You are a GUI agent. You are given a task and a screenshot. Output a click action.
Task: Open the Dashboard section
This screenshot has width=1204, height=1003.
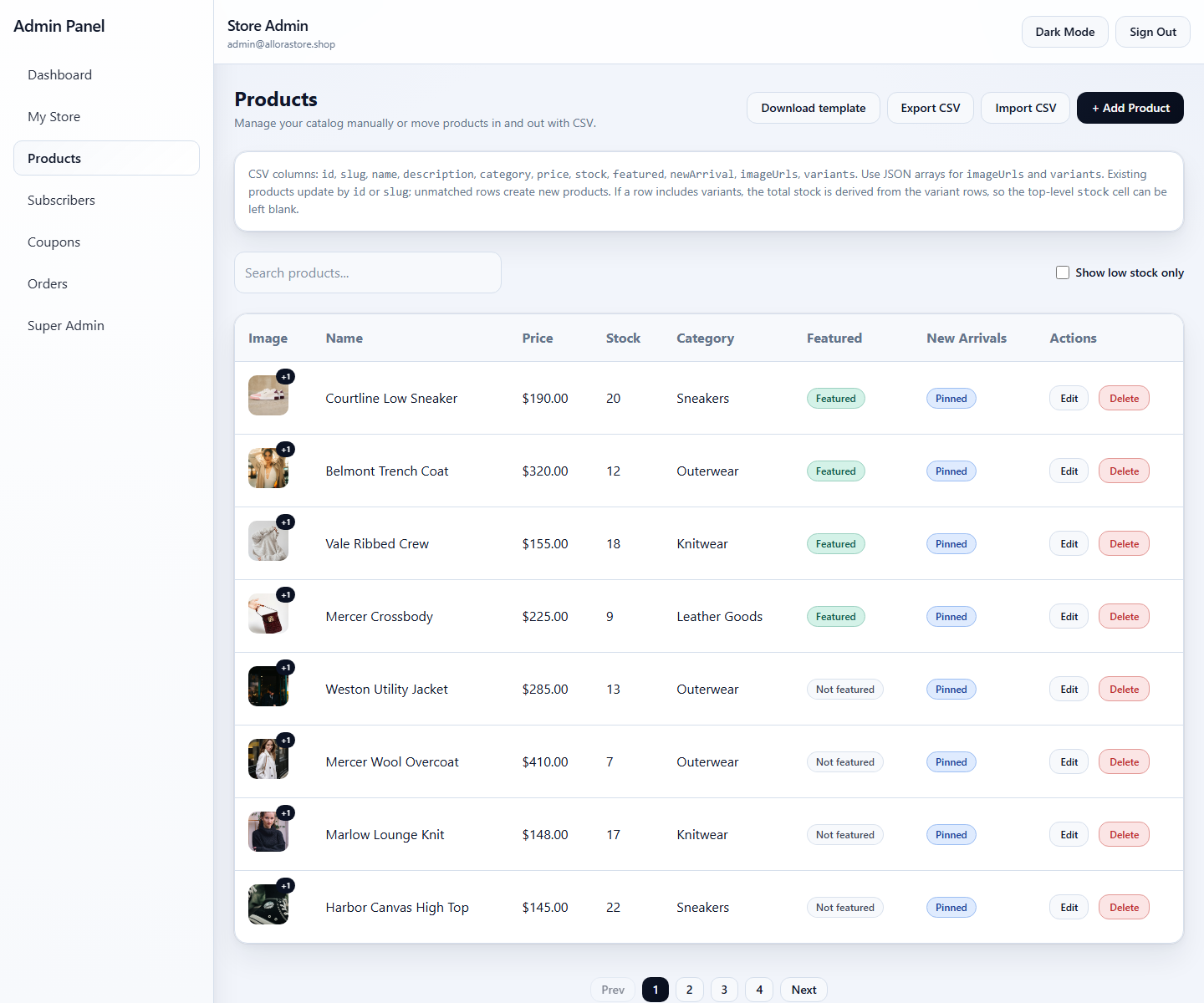pyautogui.click(x=59, y=74)
